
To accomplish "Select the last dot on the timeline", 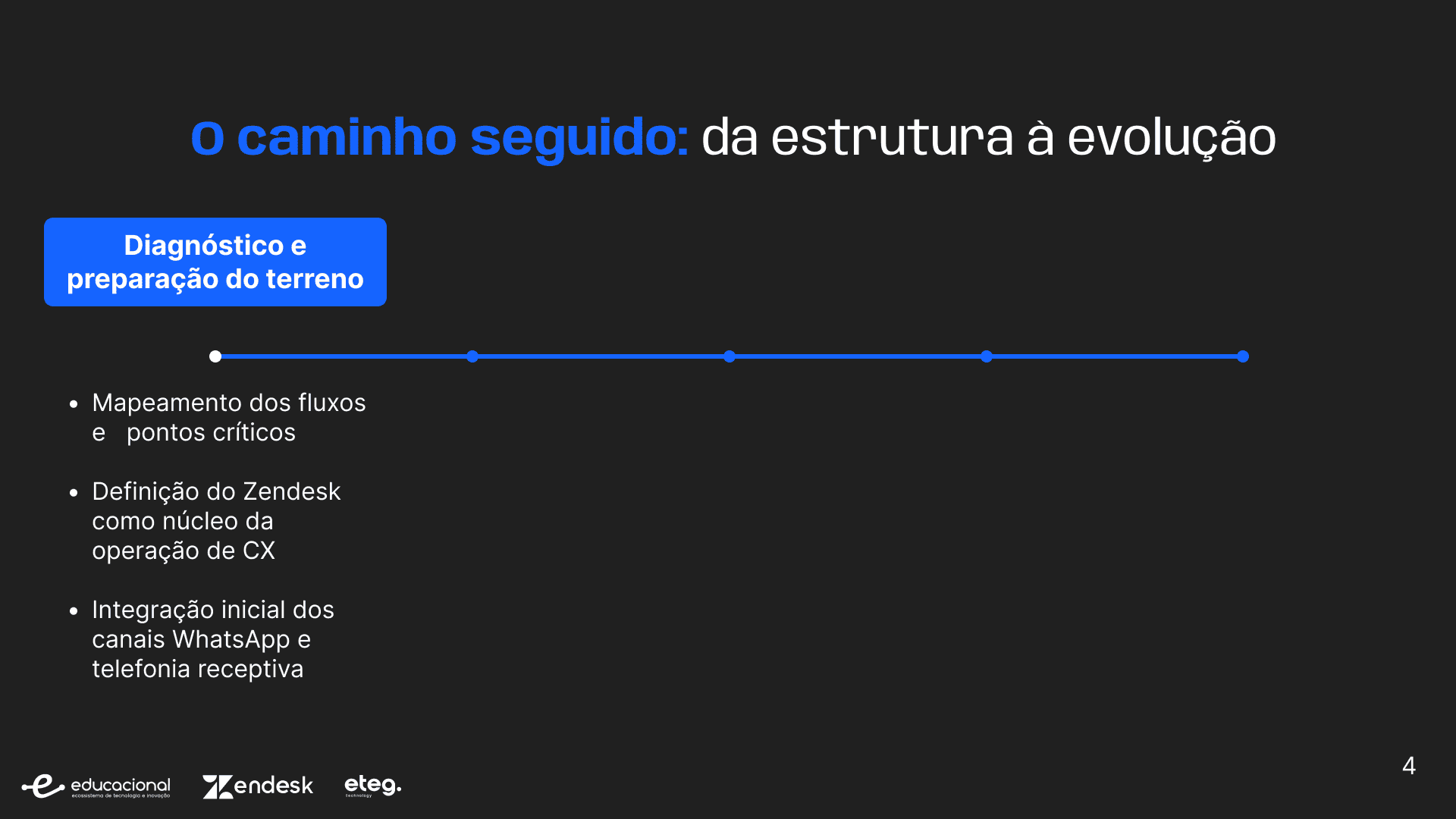I will tap(1243, 356).
